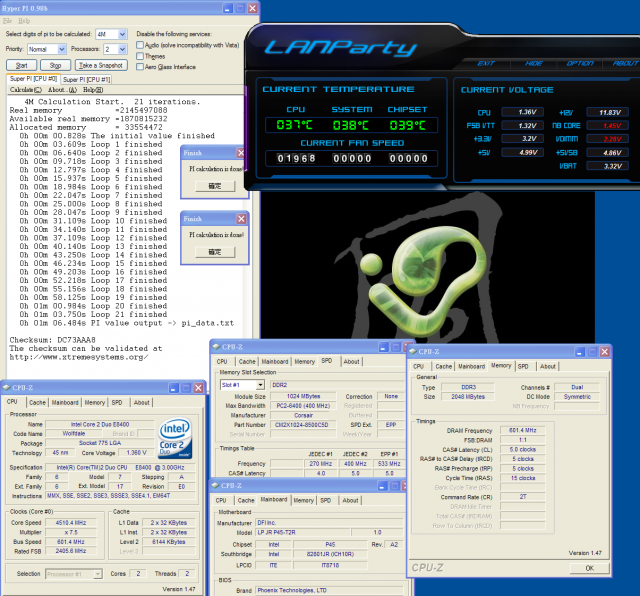Click the Core Speed 4510.4 MHz value
This screenshot has height=596, width=640.
[71, 523]
